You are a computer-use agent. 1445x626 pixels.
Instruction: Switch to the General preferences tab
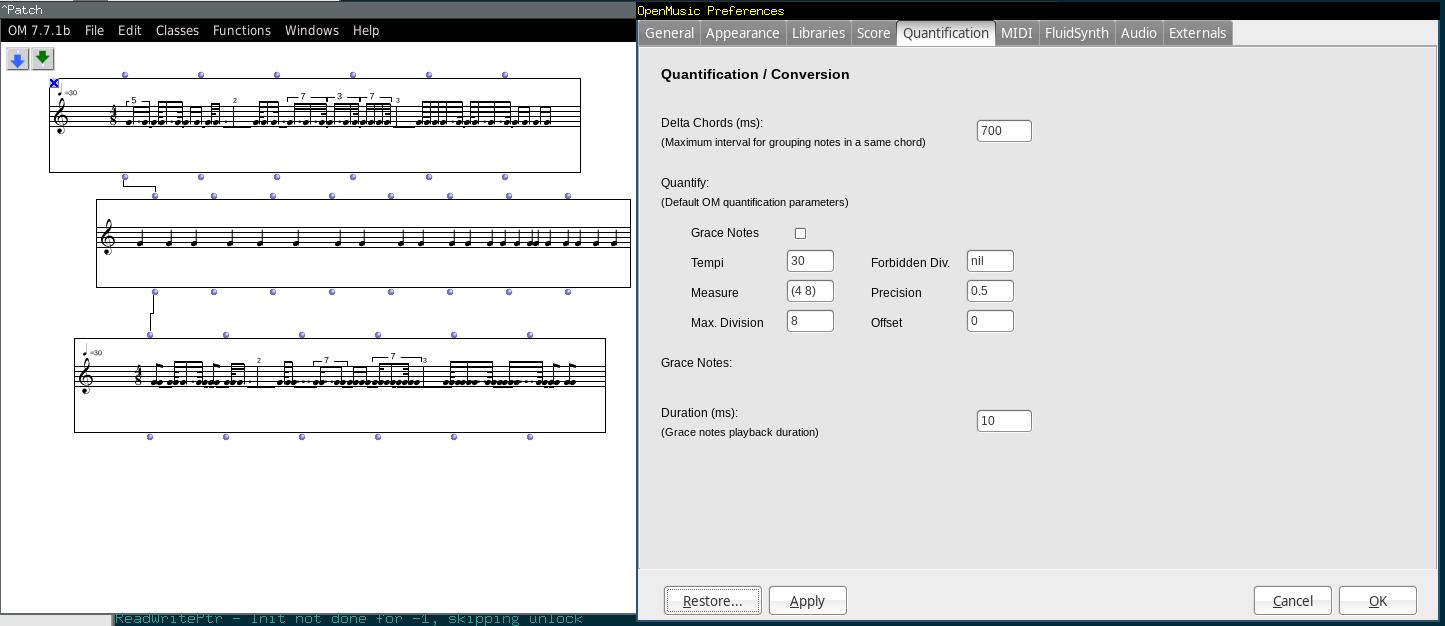click(669, 33)
